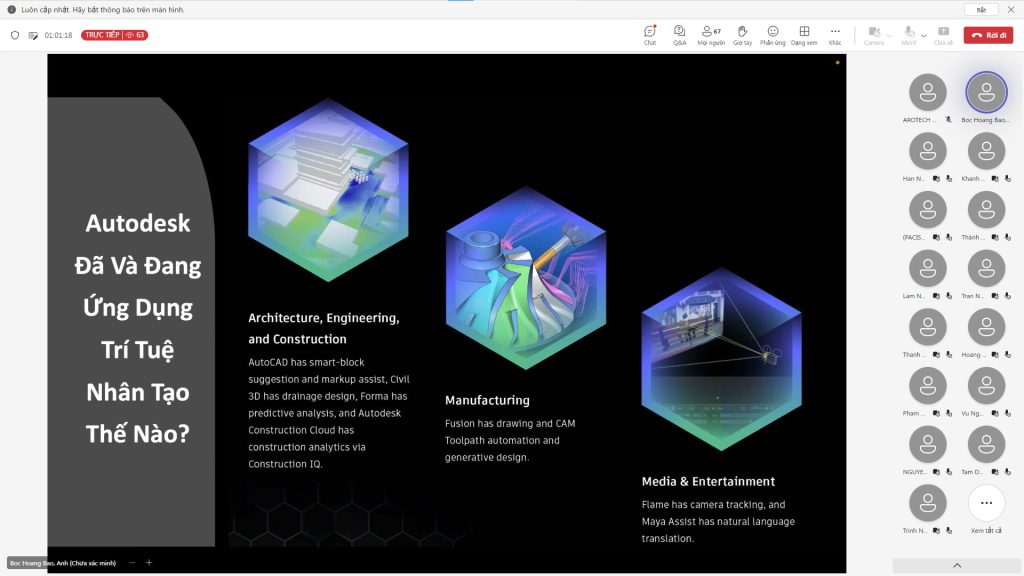Select the Hoang participant avatar
Image resolution: width=1024 pixels, height=576 pixels.
[x=986, y=327]
